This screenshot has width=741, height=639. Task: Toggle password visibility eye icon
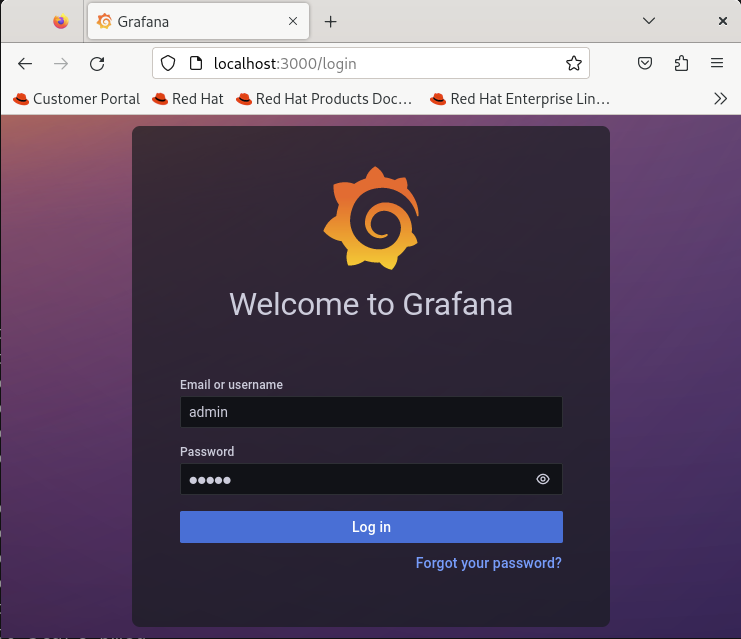point(543,479)
